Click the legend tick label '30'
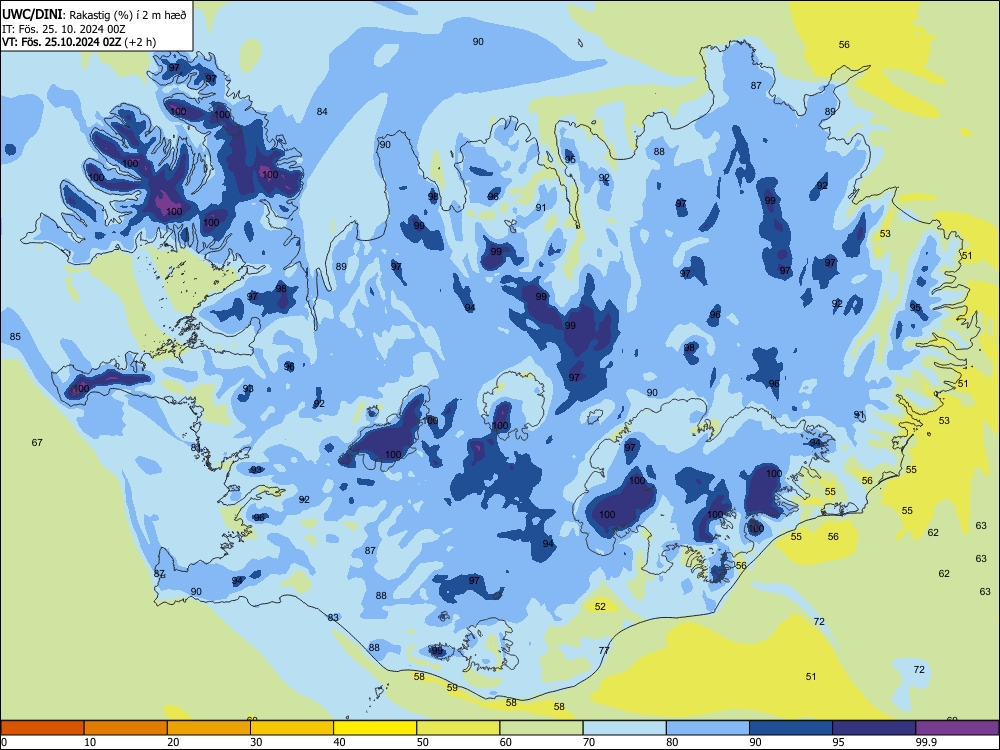 pyautogui.click(x=256, y=742)
